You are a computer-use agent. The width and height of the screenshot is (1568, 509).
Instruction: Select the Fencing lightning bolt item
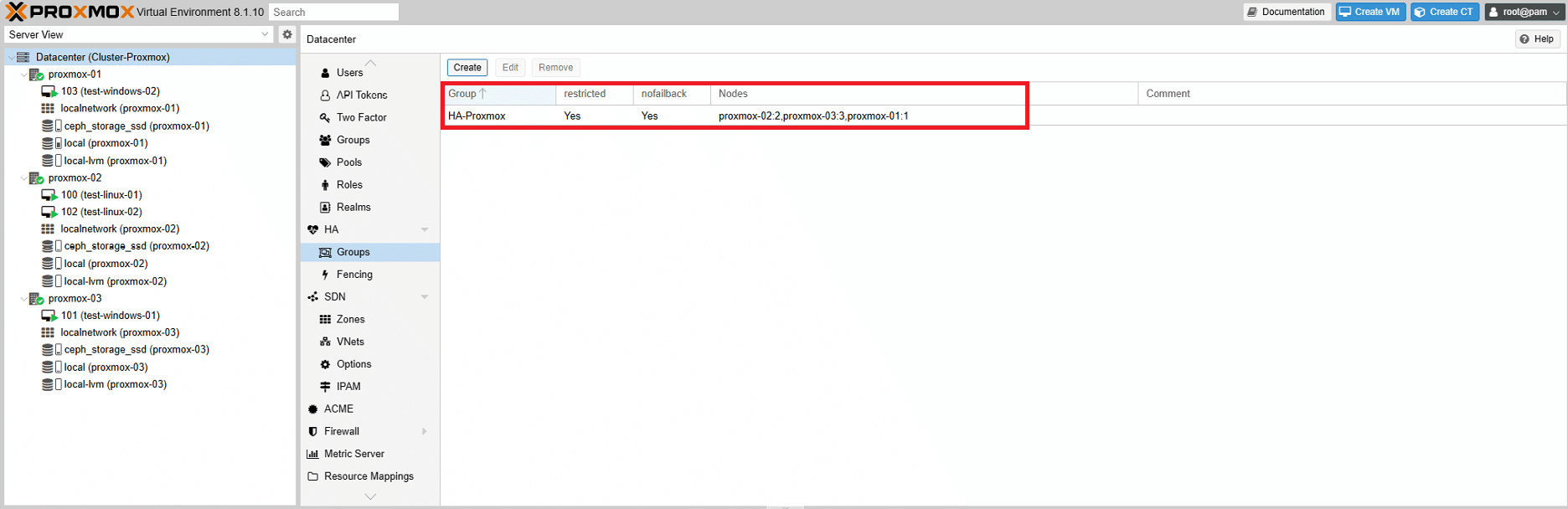pyautogui.click(x=353, y=275)
